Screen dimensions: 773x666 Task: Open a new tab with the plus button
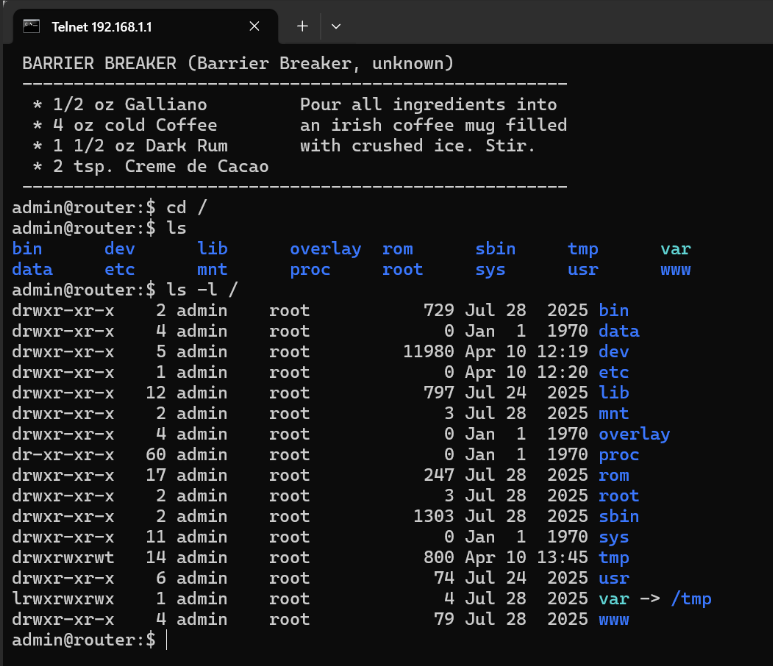point(302,25)
